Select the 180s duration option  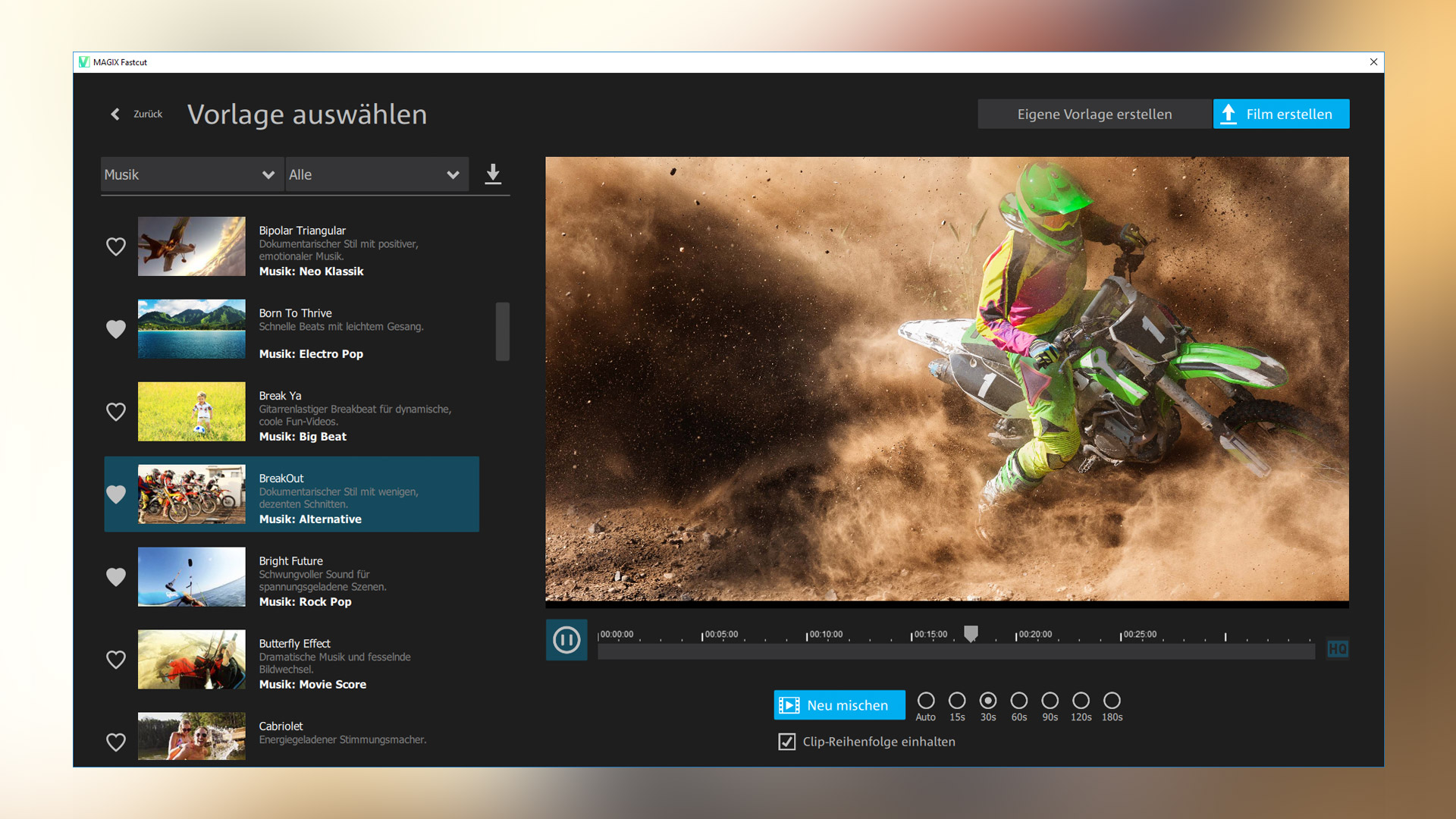pos(1112,701)
